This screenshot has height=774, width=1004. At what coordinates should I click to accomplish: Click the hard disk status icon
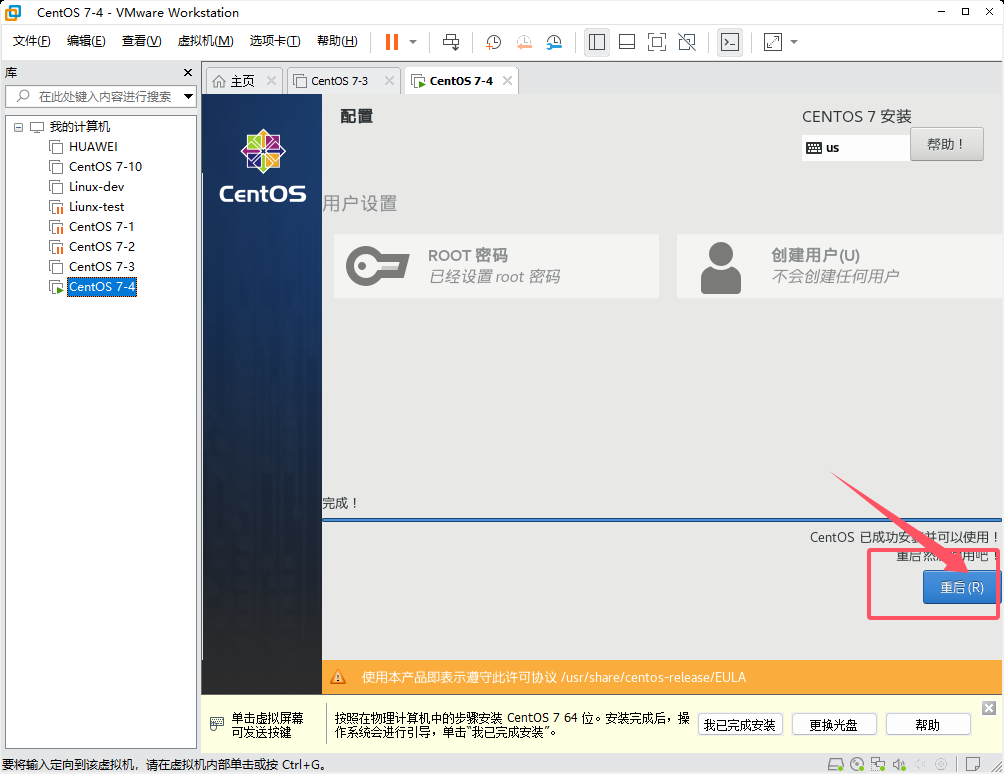click(836, 764)
